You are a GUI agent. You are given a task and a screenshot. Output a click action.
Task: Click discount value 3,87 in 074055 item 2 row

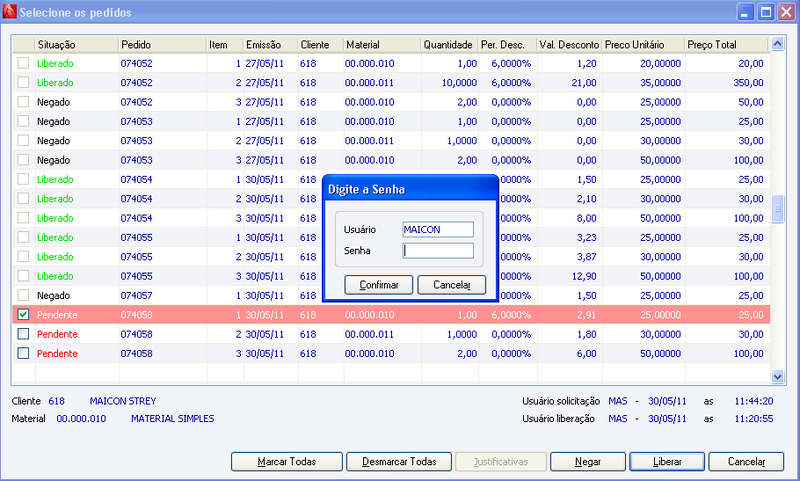[x=587, y=257]
